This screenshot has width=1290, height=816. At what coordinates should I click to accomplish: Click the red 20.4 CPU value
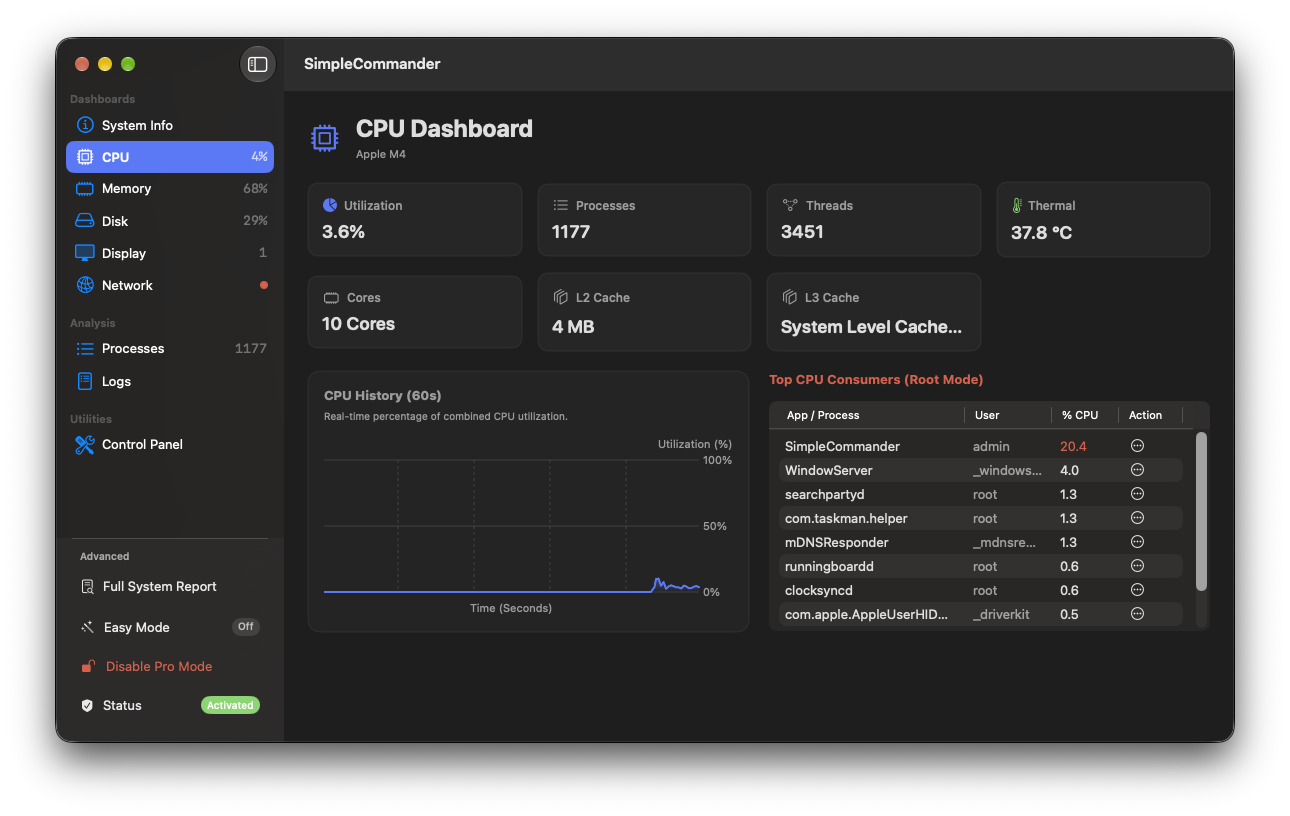1073,446
